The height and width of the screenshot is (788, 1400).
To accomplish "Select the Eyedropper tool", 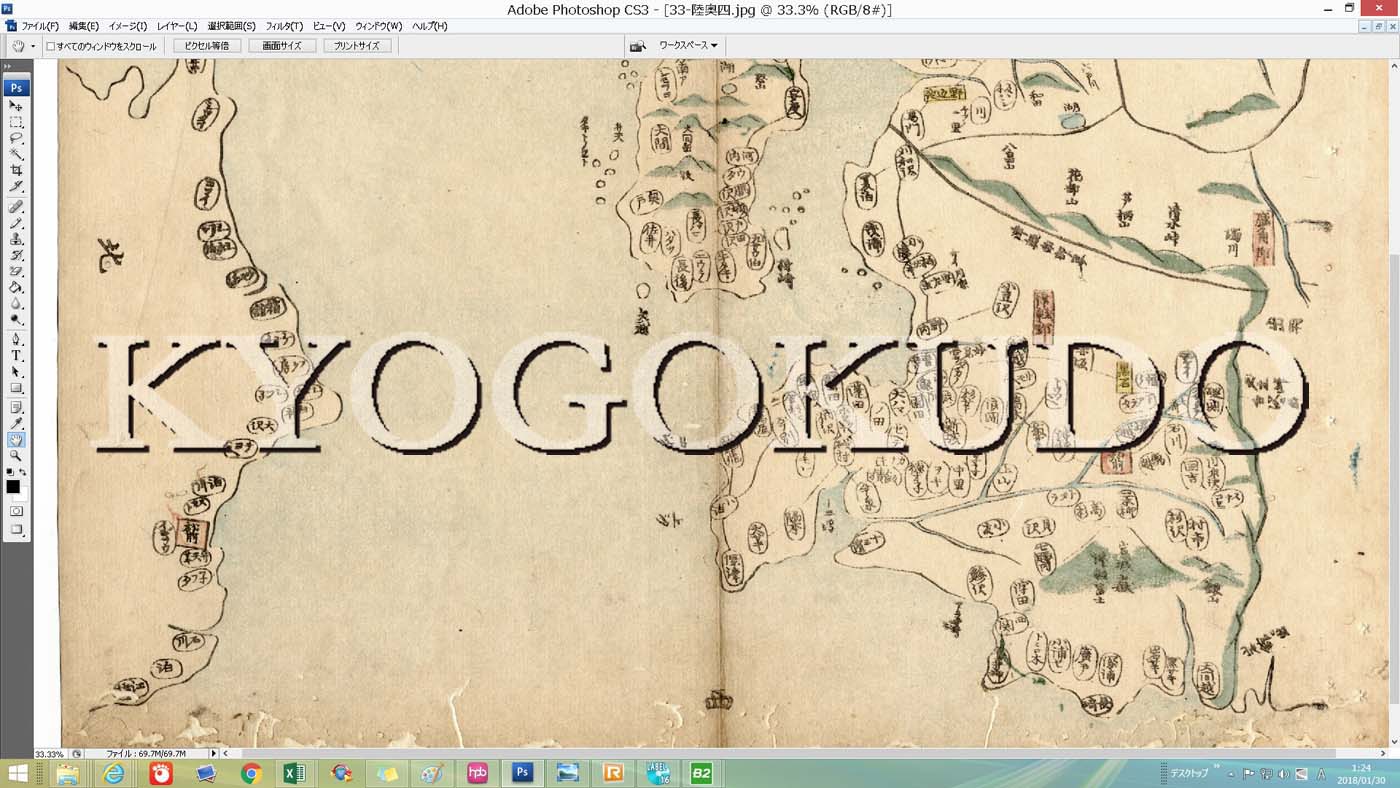I will [x=16, y=423].
